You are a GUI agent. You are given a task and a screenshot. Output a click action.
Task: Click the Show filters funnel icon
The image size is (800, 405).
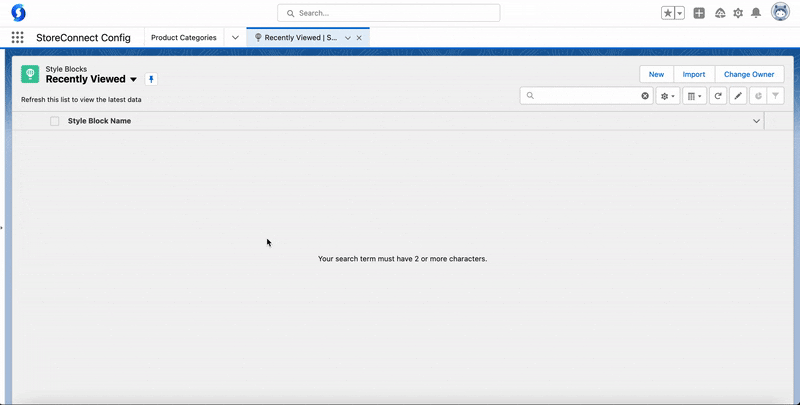(776, 96)
